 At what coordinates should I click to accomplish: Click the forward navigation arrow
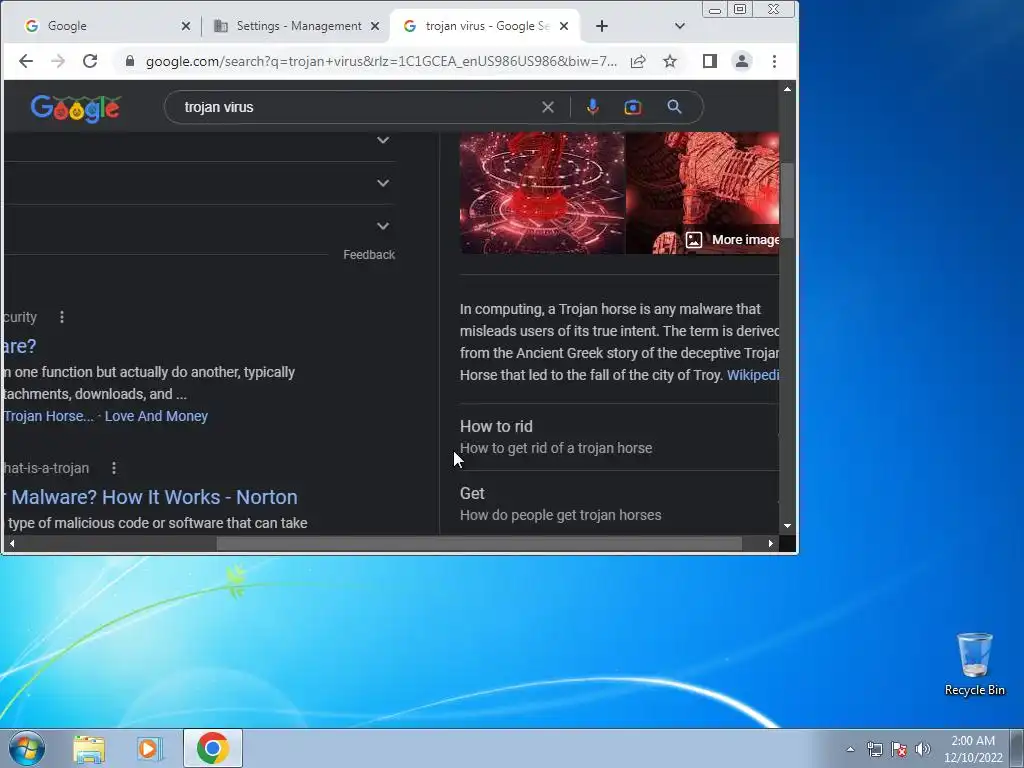tap(58, 61)
